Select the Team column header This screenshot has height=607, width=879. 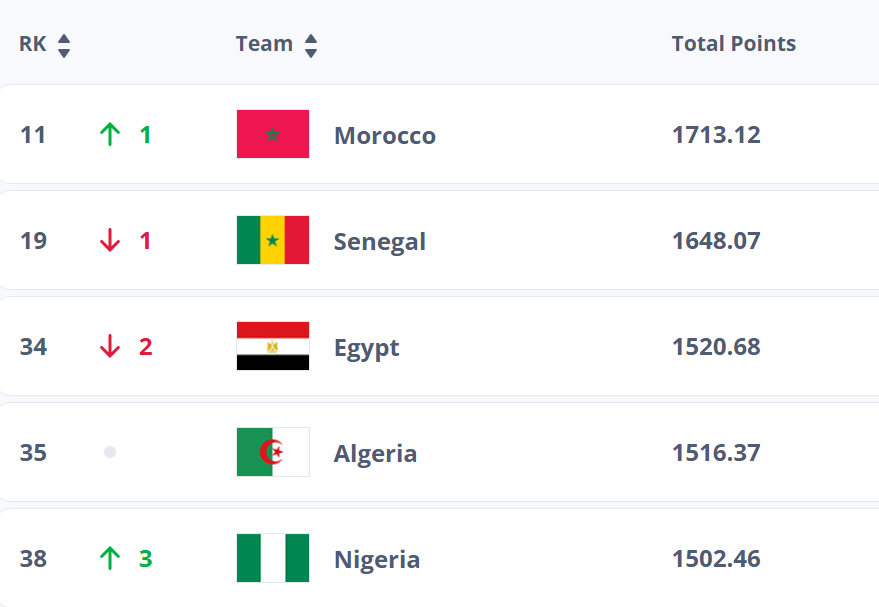(263, 44)
